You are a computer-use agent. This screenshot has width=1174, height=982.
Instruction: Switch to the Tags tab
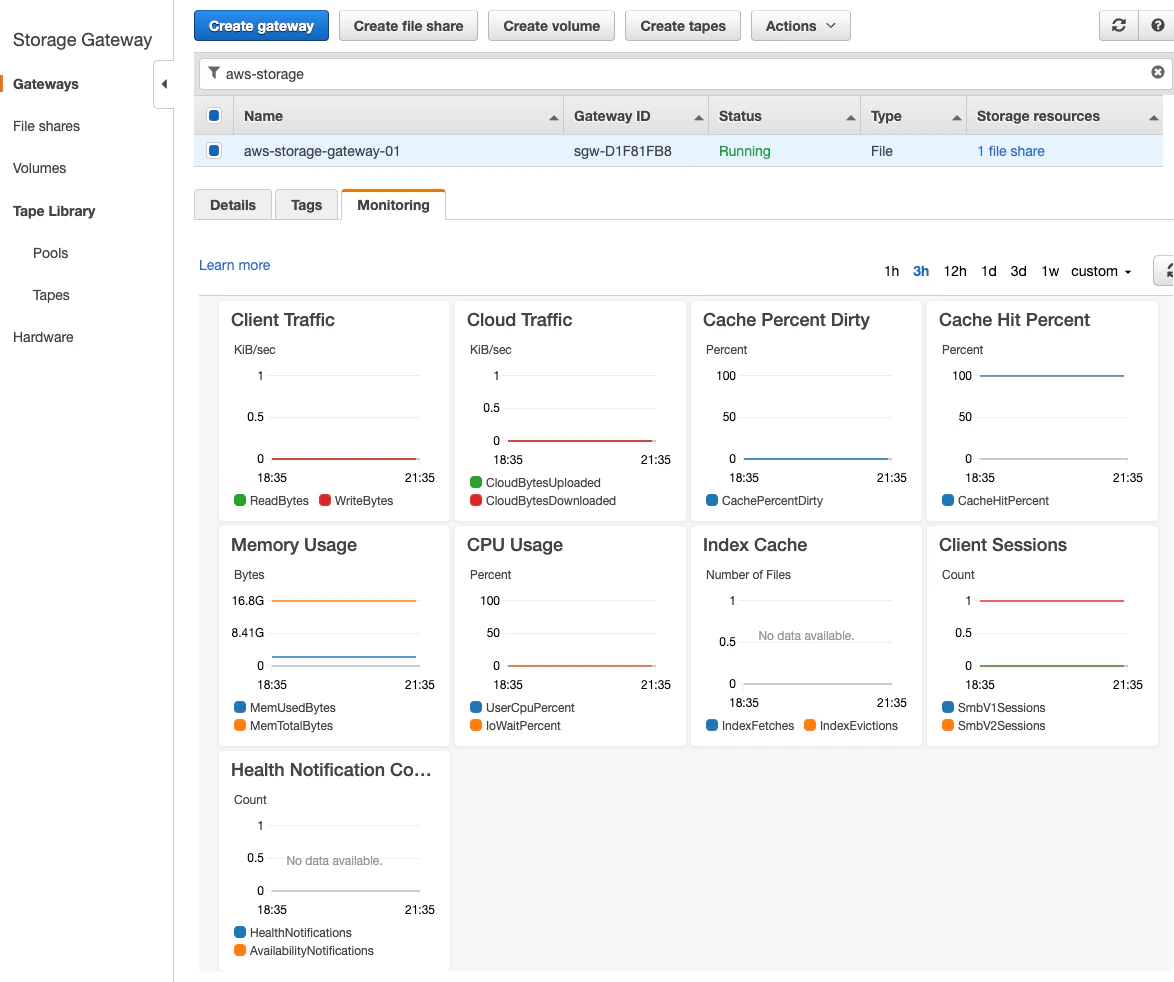[x=306, y=204]
